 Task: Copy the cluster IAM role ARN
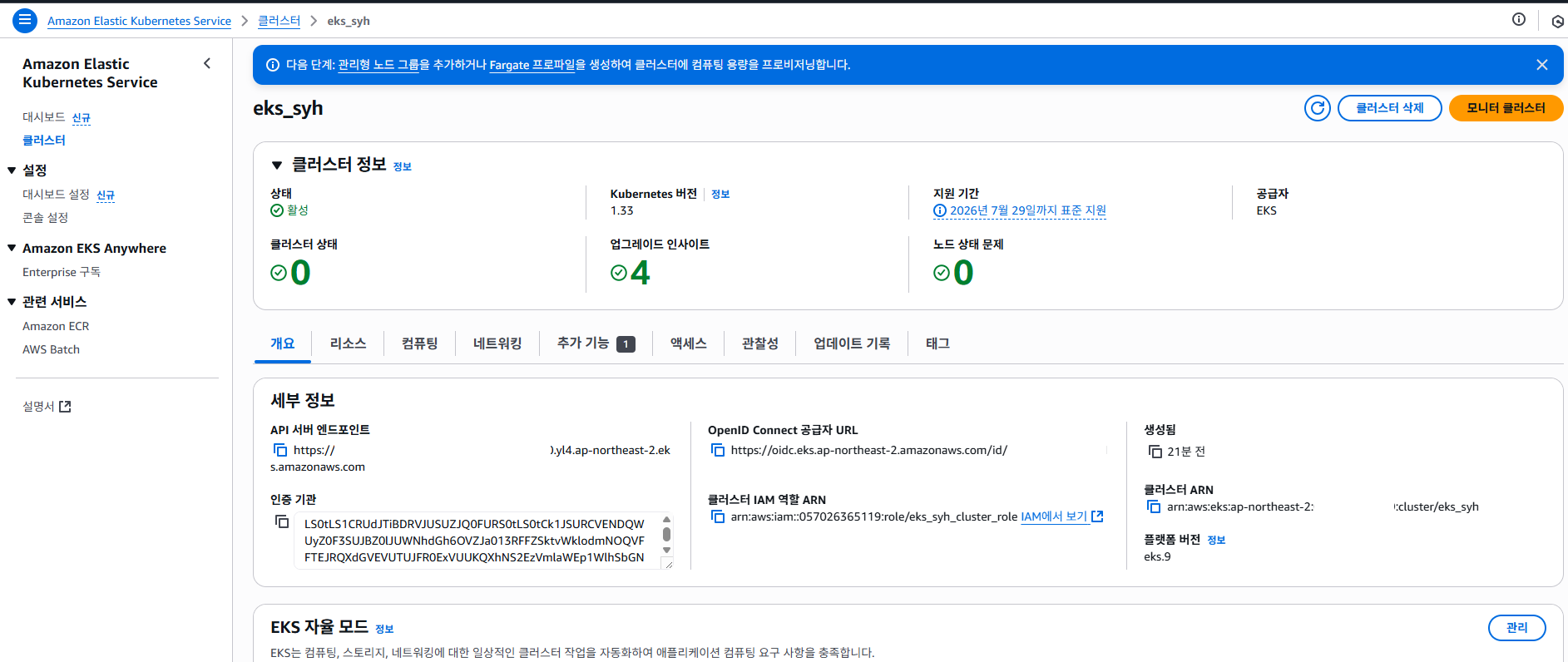(x=718, y=516)
